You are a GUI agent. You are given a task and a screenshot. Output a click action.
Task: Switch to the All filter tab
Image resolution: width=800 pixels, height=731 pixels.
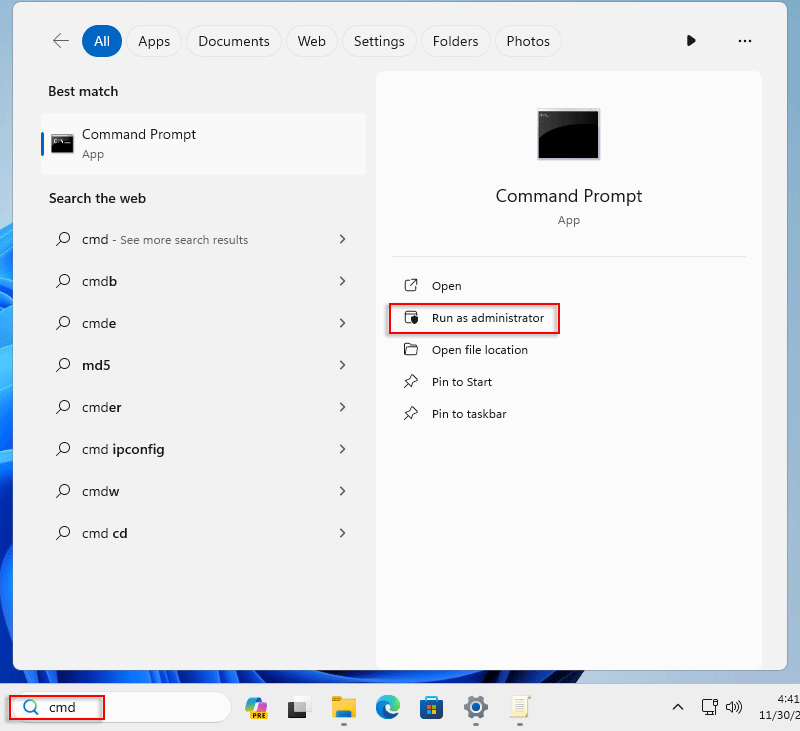[102, 41]
